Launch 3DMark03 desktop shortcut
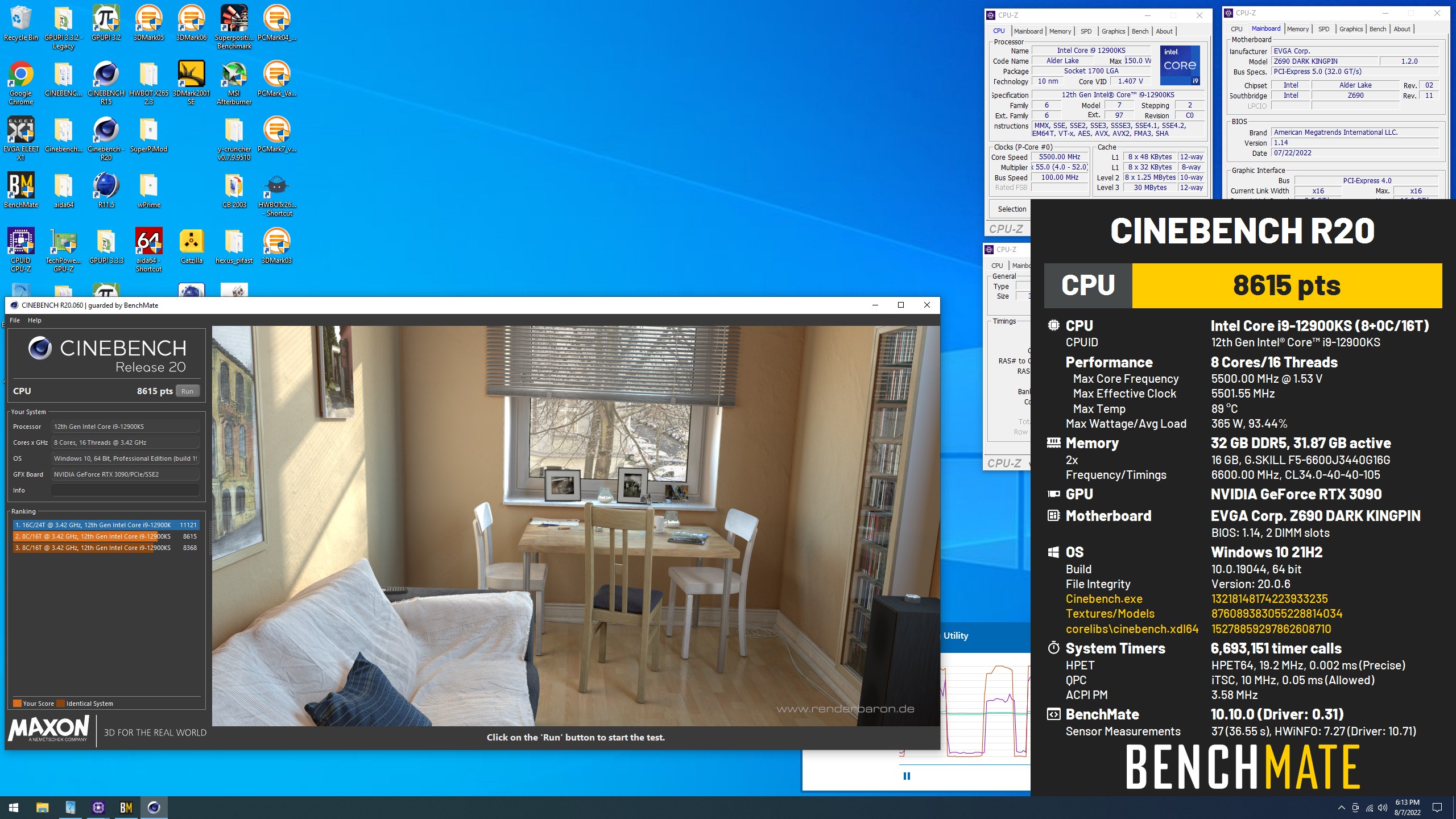Image resolution: width=1456 pixels, height=819 pixels. 276,246
